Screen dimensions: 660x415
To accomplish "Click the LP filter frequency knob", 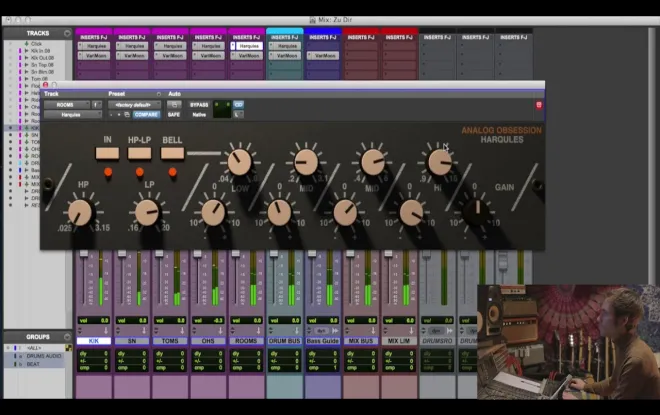I will (147, 212).
